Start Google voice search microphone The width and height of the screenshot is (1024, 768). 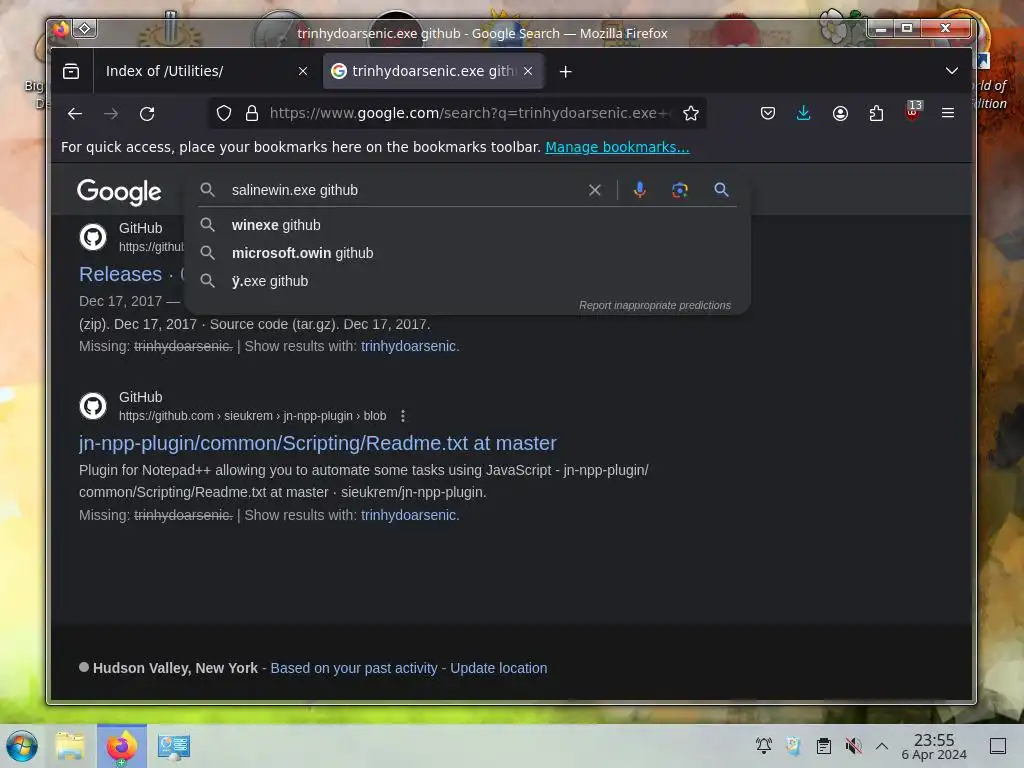(x=640, y=190)
